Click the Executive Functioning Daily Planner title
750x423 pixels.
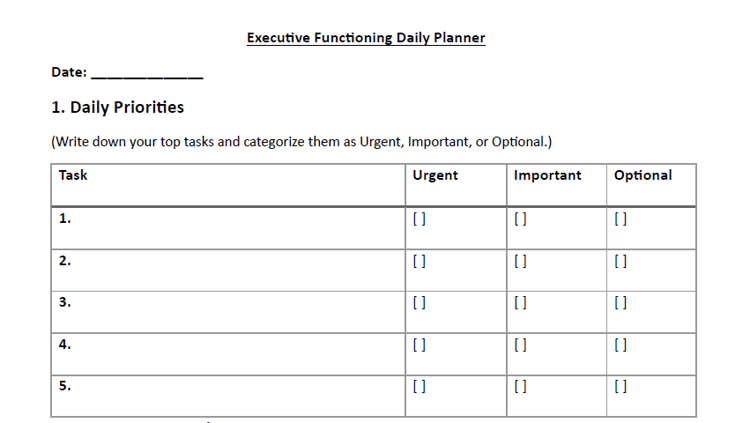click(x=366, y=38)
